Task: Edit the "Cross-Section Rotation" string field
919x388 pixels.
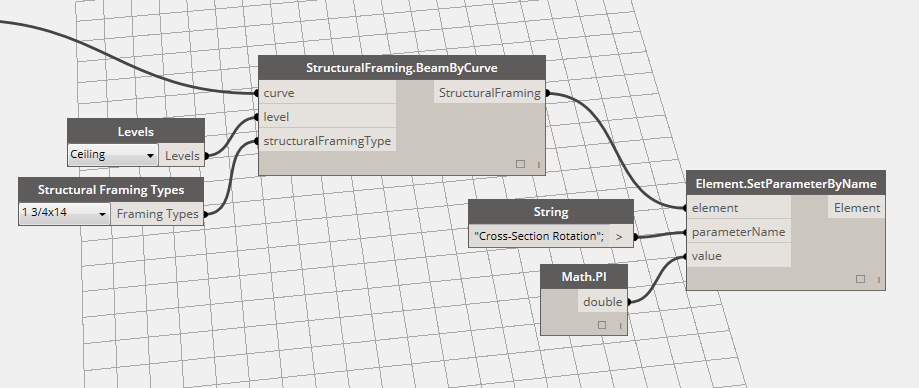Action: 539,236
